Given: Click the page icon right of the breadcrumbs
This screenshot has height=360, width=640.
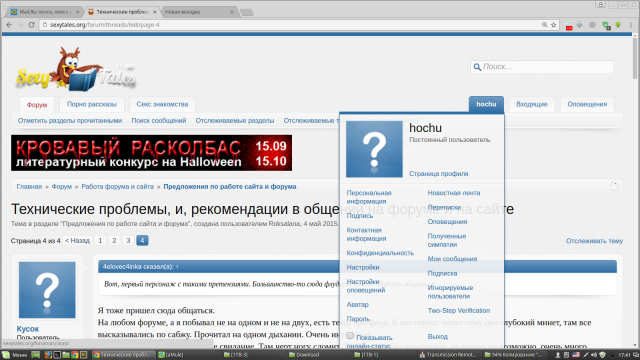Looking at the screenshot, I should (x=615, y=187).
